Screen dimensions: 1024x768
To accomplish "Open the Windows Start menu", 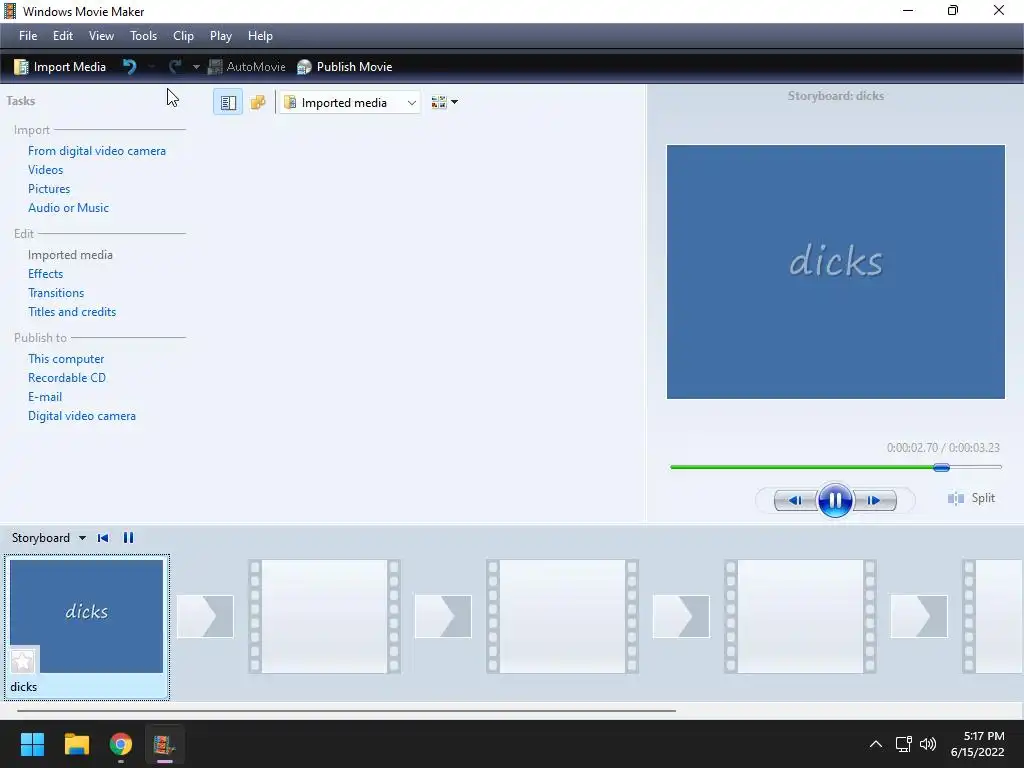I will 32,744.
